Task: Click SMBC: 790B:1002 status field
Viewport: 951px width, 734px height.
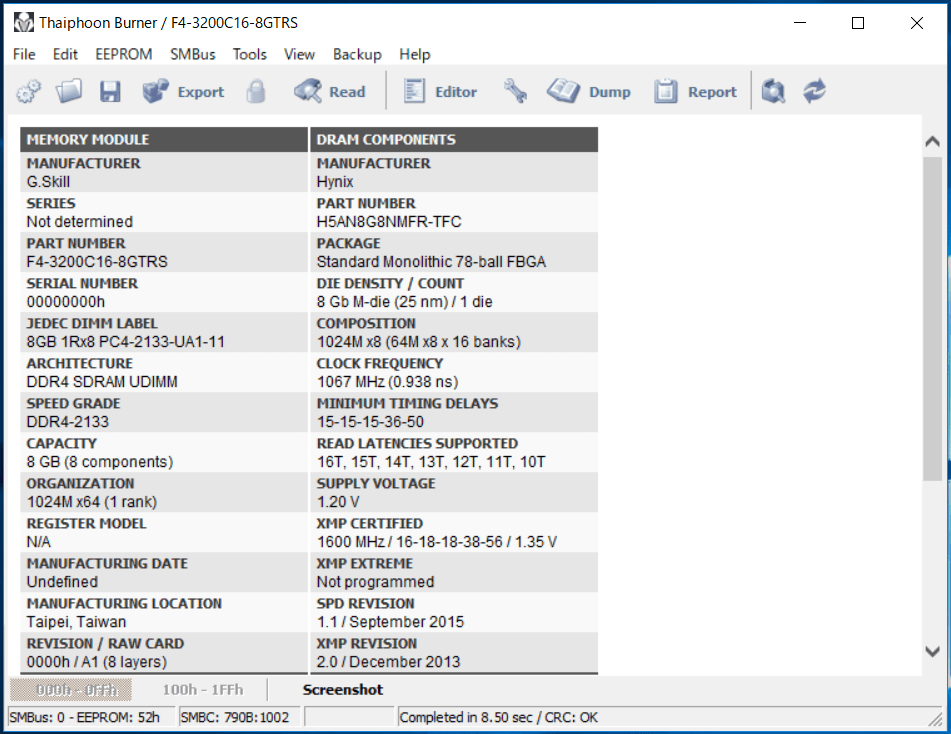Action: click(x=240, y=718)
